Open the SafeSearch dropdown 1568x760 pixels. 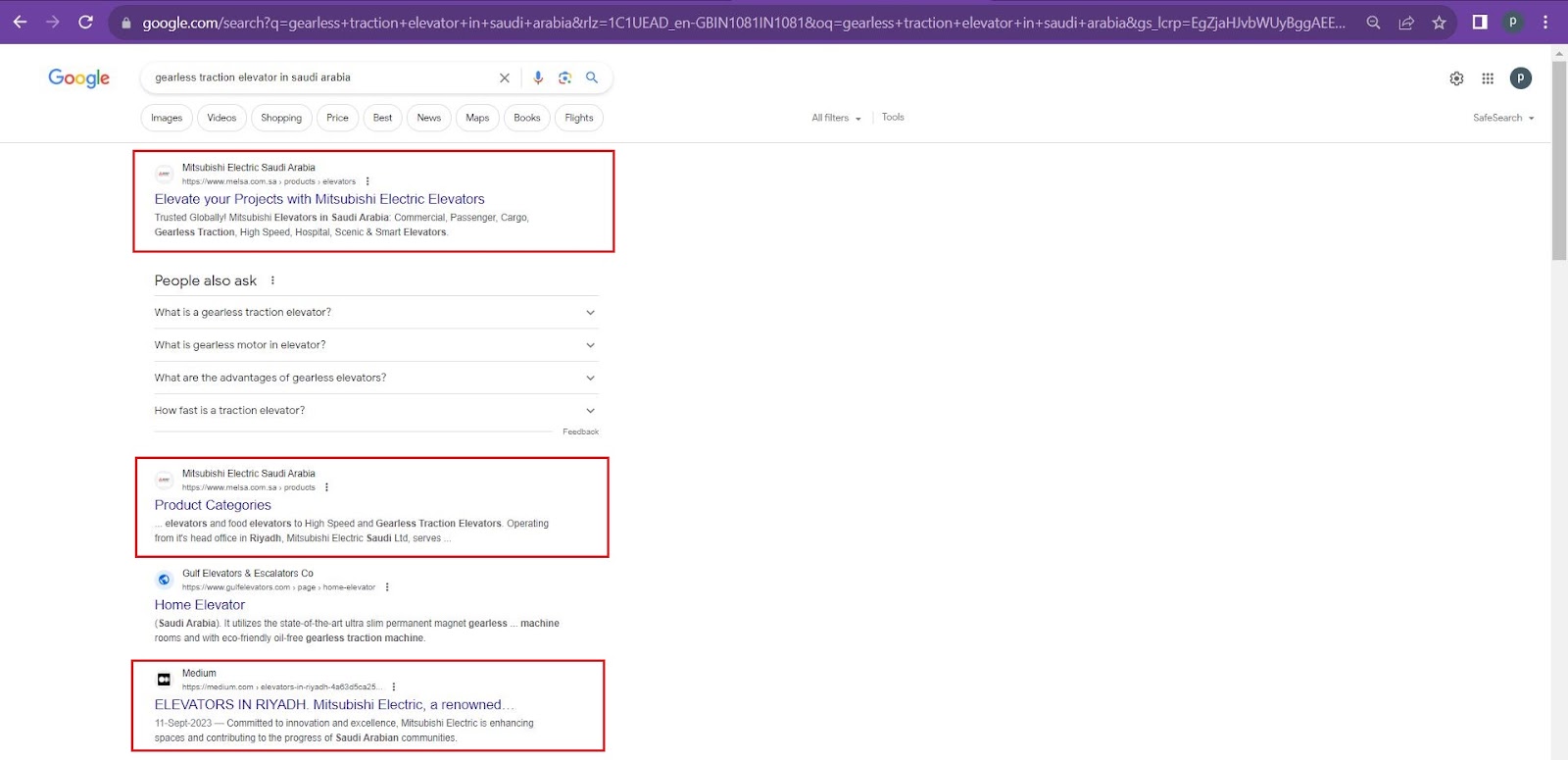[1503, 118]
